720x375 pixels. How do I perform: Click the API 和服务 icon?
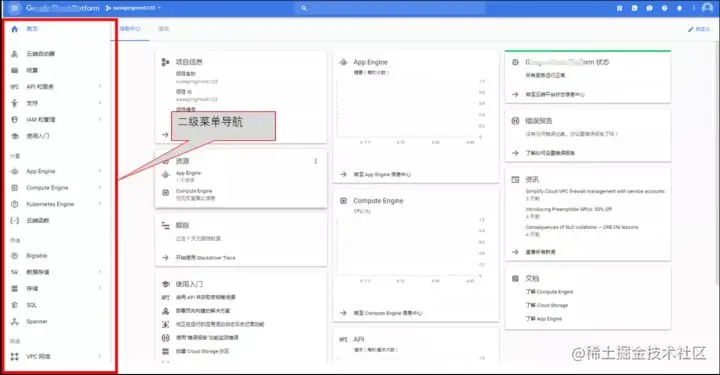pyautogui.click(x=14, y=87)
